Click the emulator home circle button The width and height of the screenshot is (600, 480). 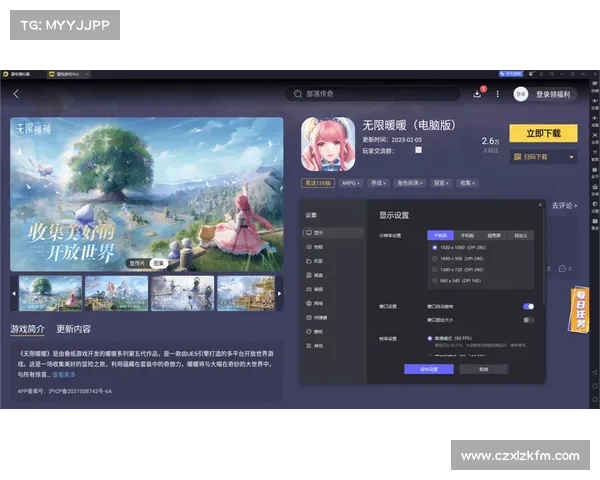[595, 386]
